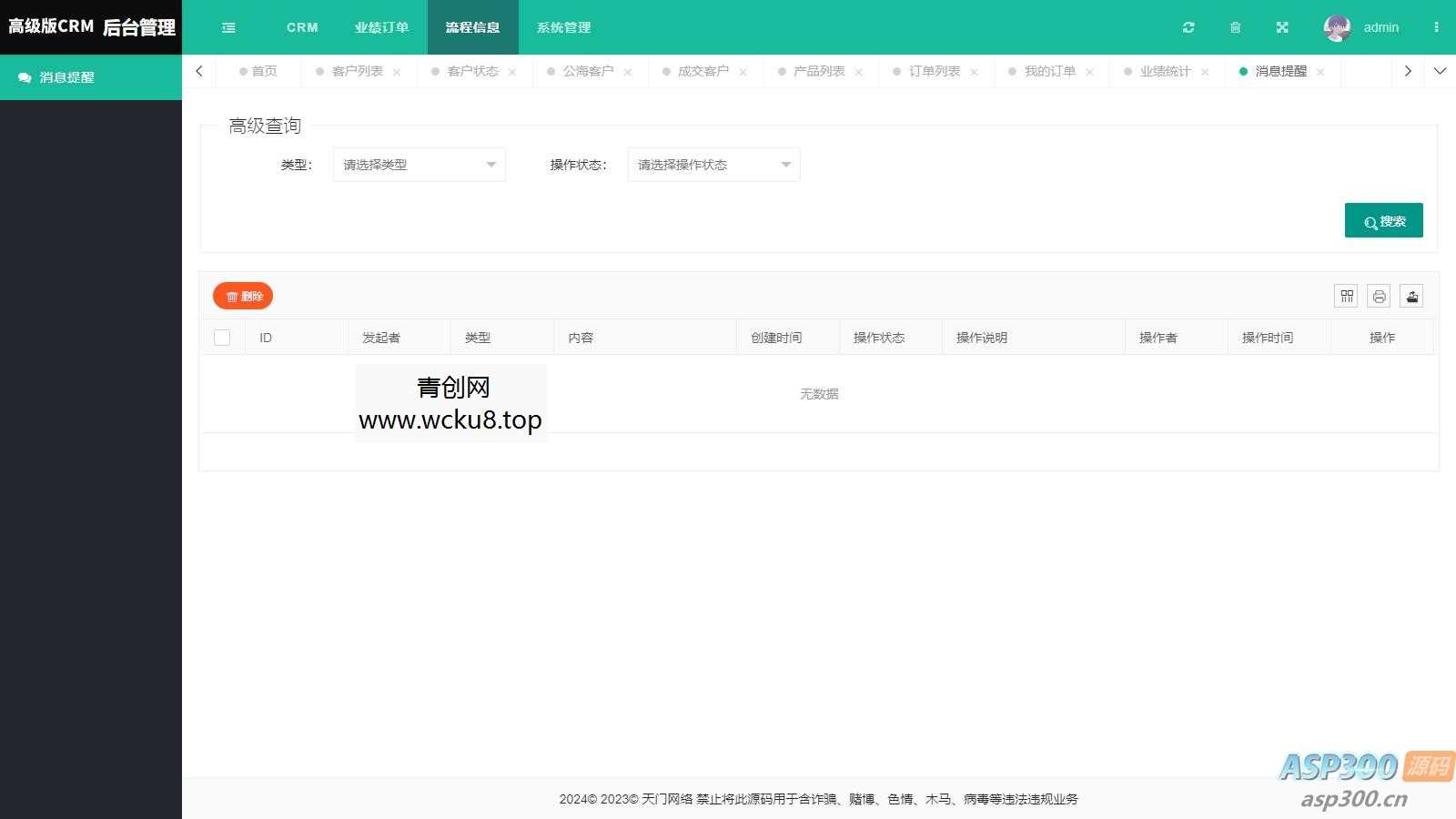Click the chevron at the tab bar's far right
The image size is (1456, 819).
[1441, 71]
